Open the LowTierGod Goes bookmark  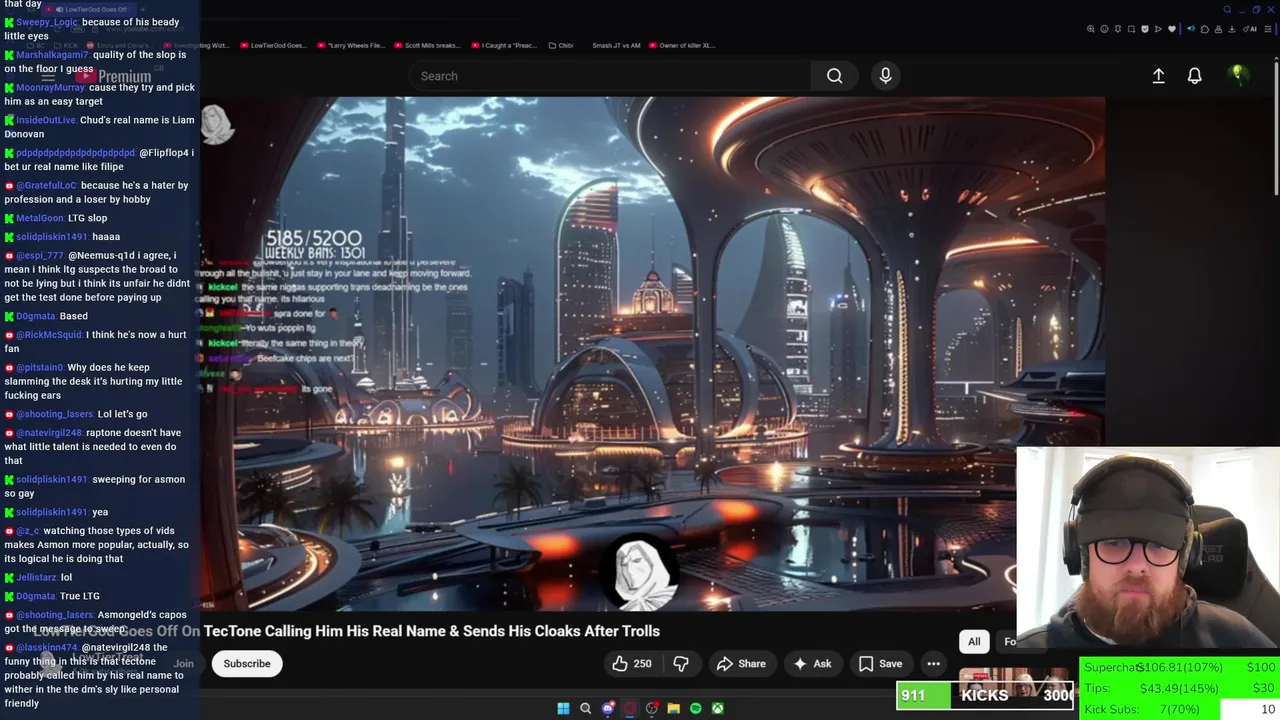point(272,45)
